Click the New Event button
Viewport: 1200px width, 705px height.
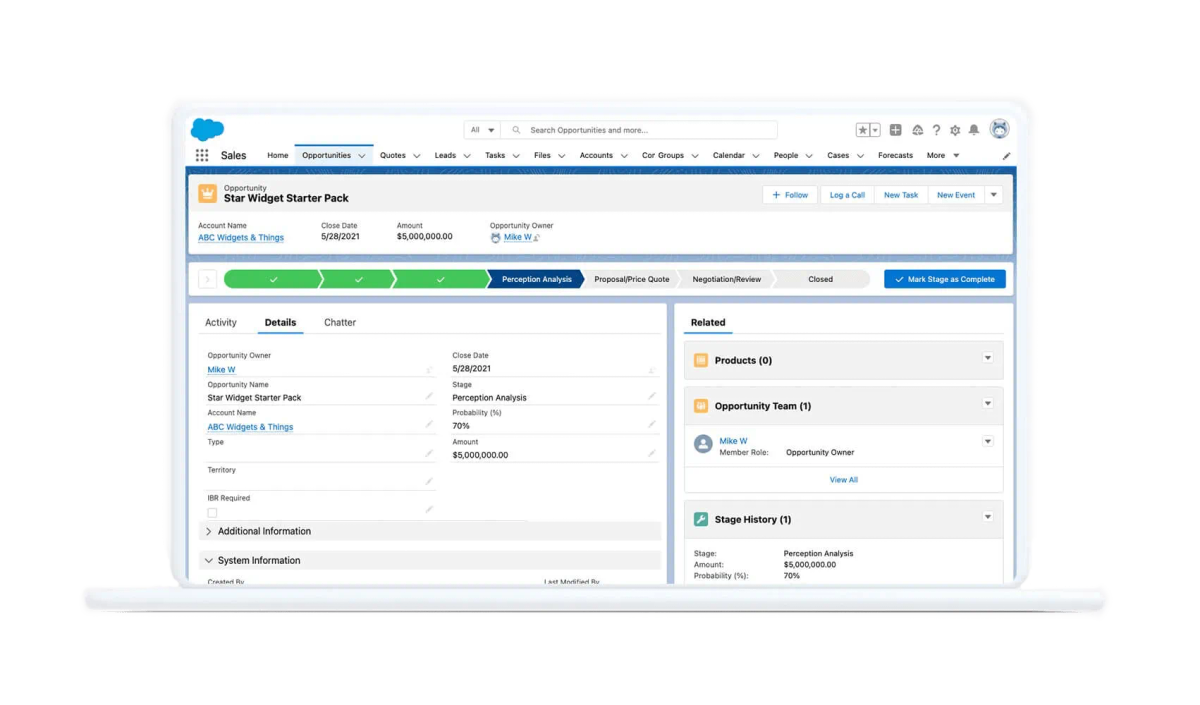pyautogui.click(x=956, y=195)
